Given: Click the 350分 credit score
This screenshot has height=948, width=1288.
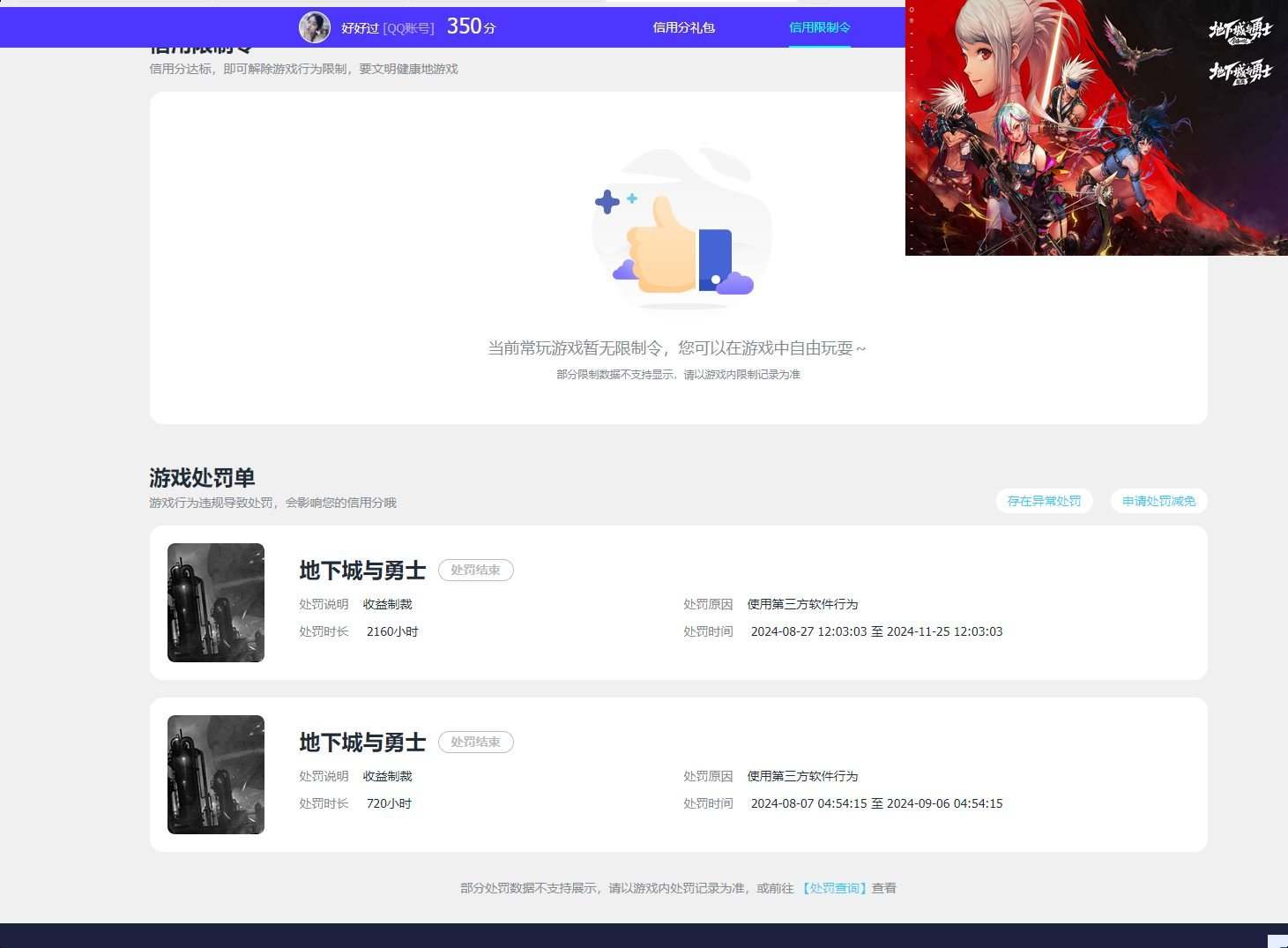Looking at the screenshot, I should coord(472,26).
